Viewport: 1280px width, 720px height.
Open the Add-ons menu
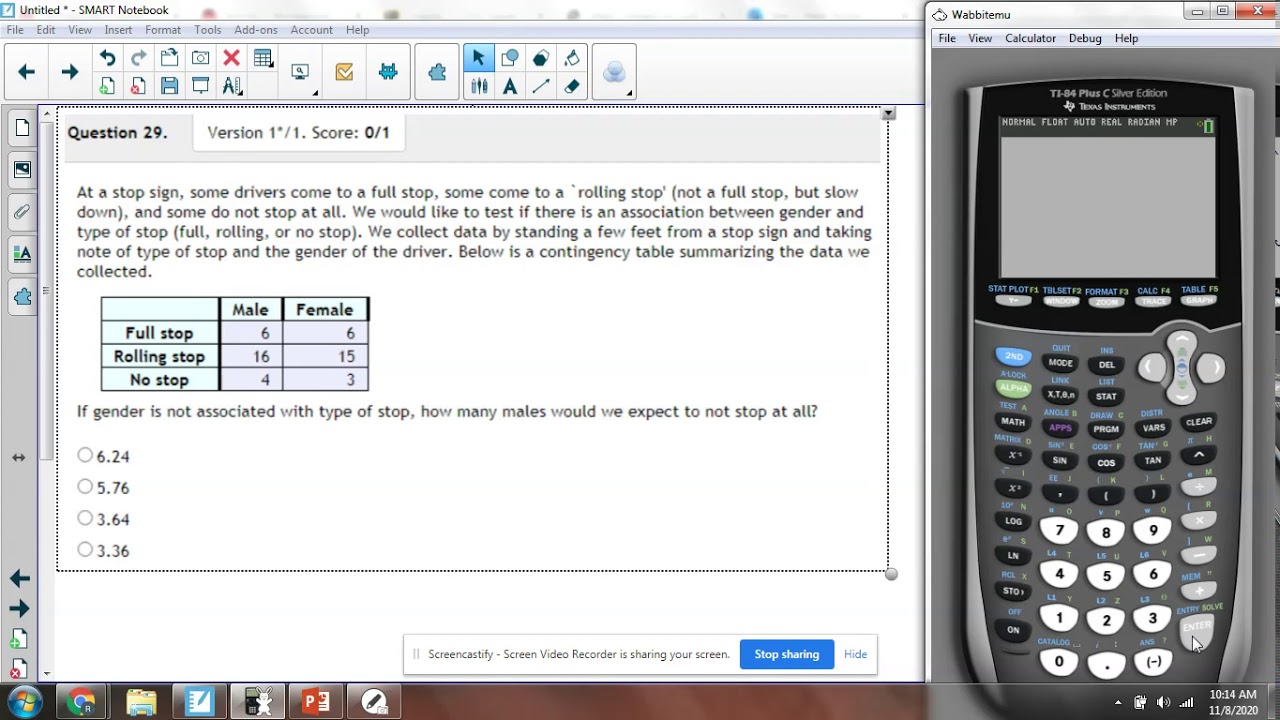coord(256,30)
